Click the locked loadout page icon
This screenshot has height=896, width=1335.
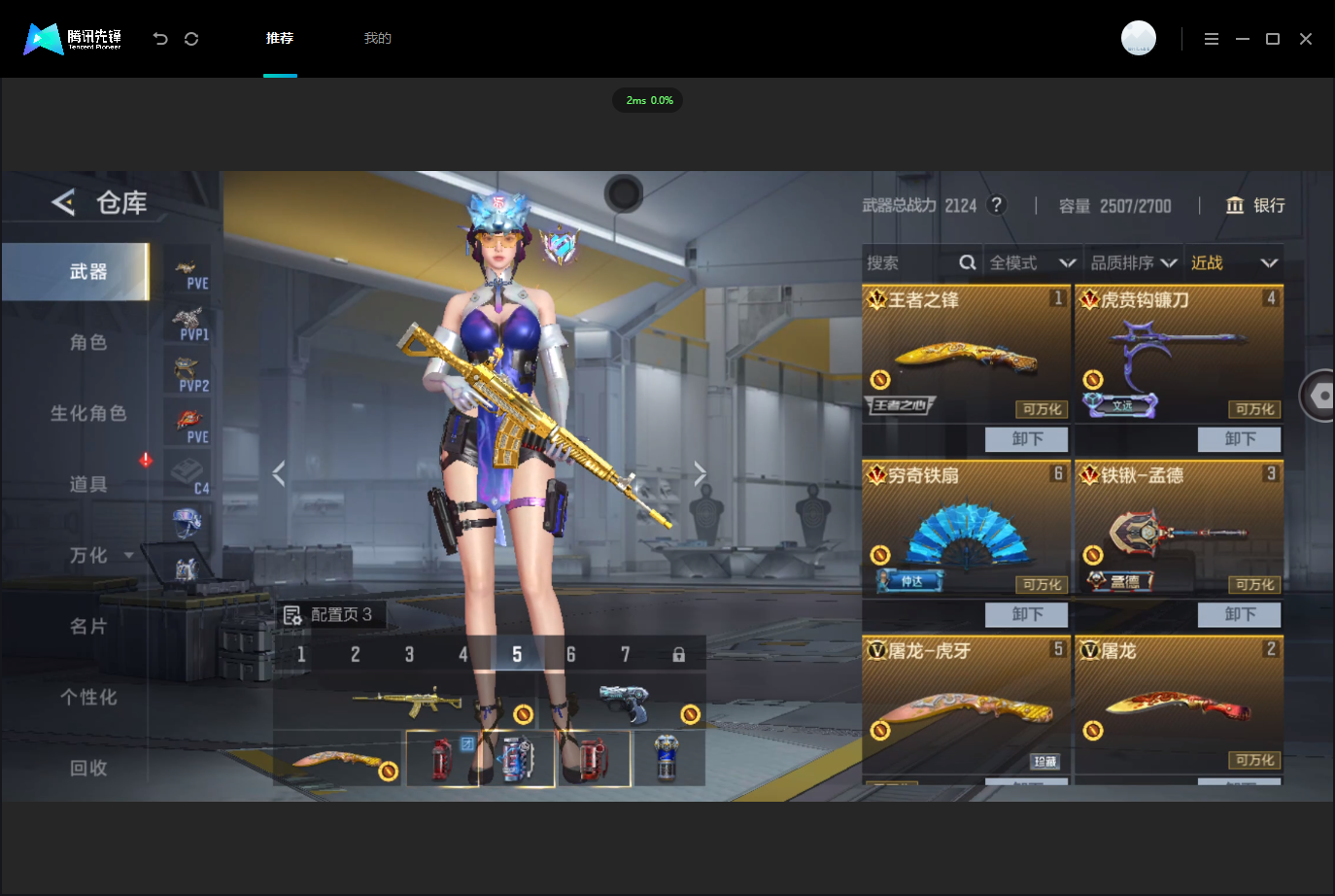pyautogui.click(x=679, y=655)
